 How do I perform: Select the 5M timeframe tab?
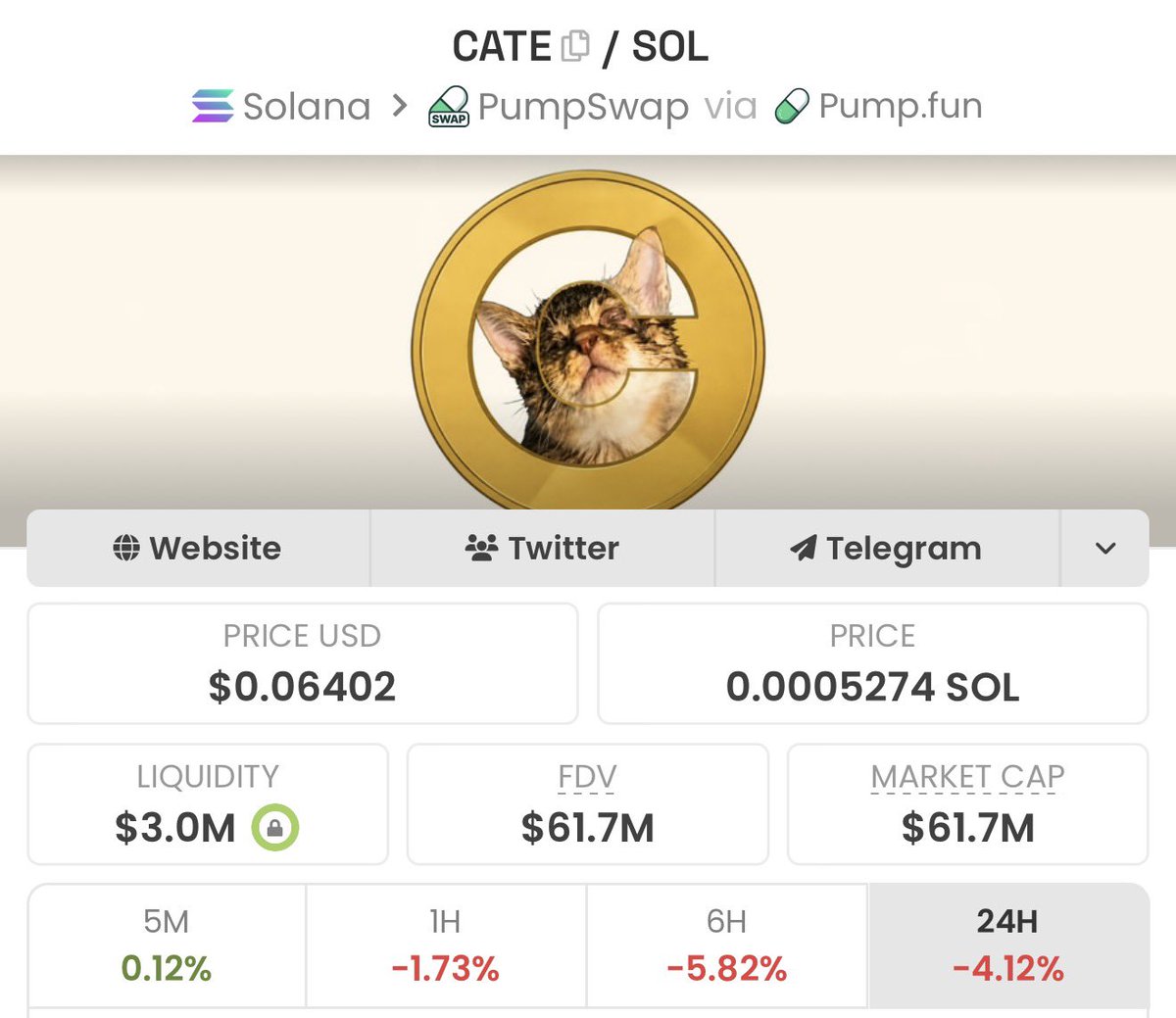coord(167,945)
